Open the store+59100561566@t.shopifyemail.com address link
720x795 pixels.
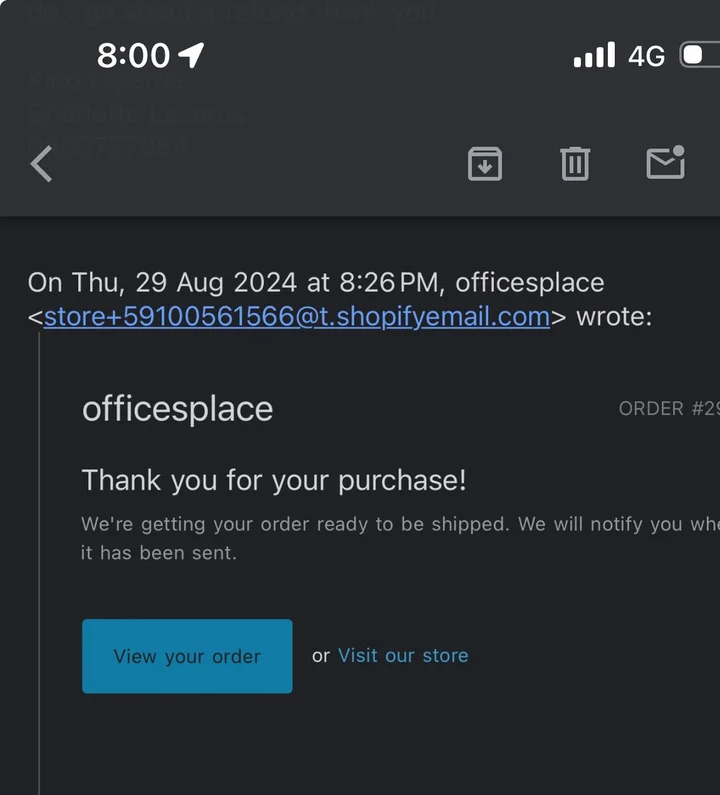pos(297,316)
